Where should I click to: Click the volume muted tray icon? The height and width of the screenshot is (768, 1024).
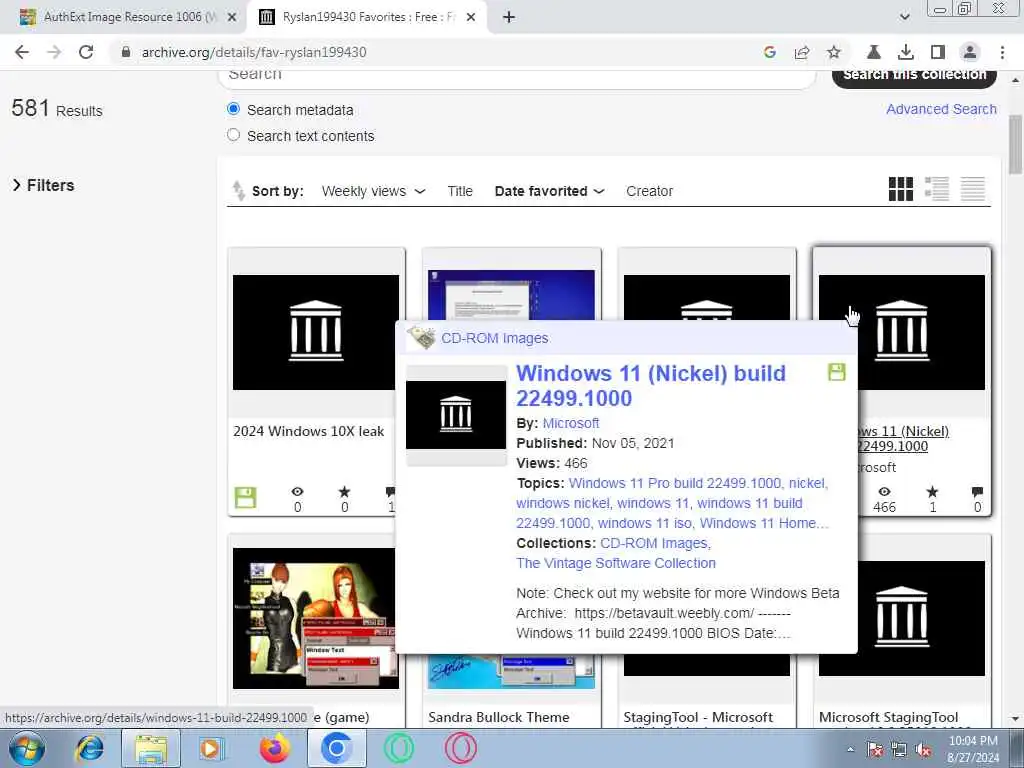923,750
